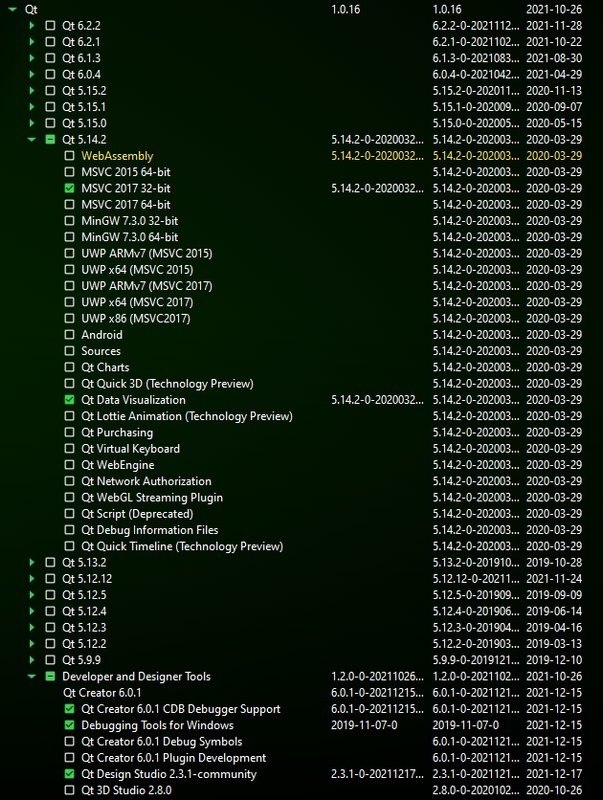Check the Sources checkbox
This screenshot has height=800, width=603.
click(x=69, y=351)
